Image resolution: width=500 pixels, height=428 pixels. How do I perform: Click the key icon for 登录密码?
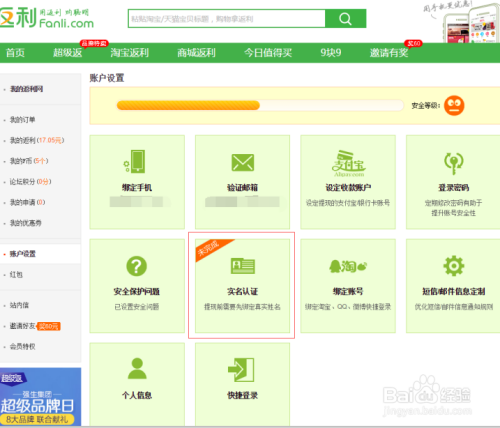454,163
